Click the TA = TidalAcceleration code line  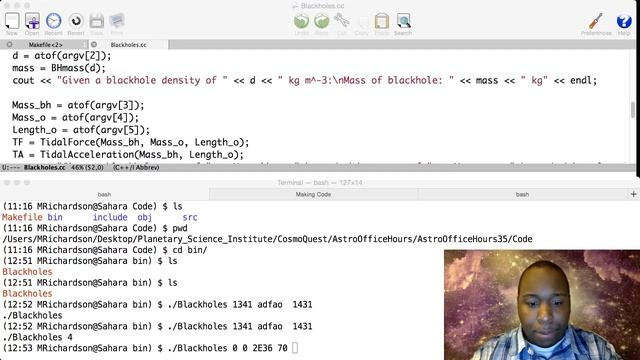pyautogui.click(x=128, y=155)
